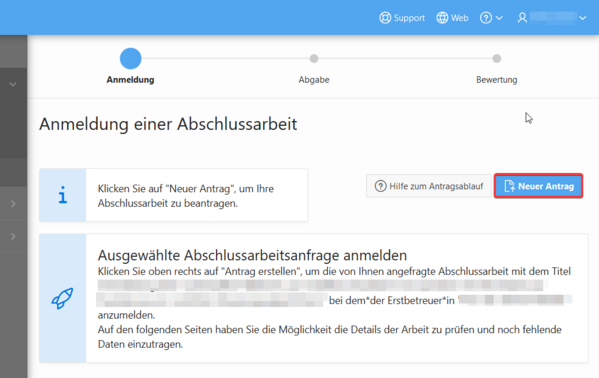Expand the user account dropdown chevron
Screen dimensions: 599x378
click(x=582, y=18)
